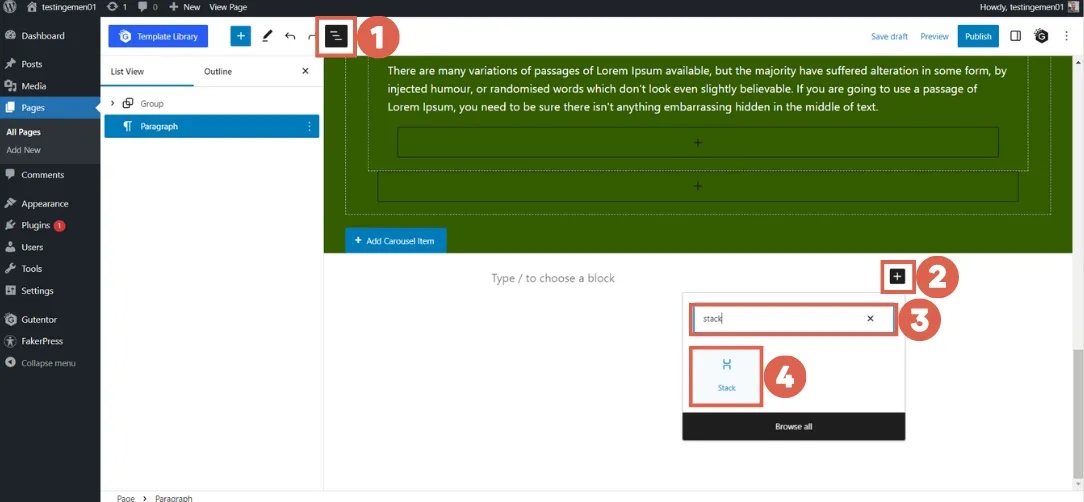Image resolution: width=1084 pixels, height=502 pixels.
Task: Visit the testingemen01 site link
Action: click(x=62, y=7)
